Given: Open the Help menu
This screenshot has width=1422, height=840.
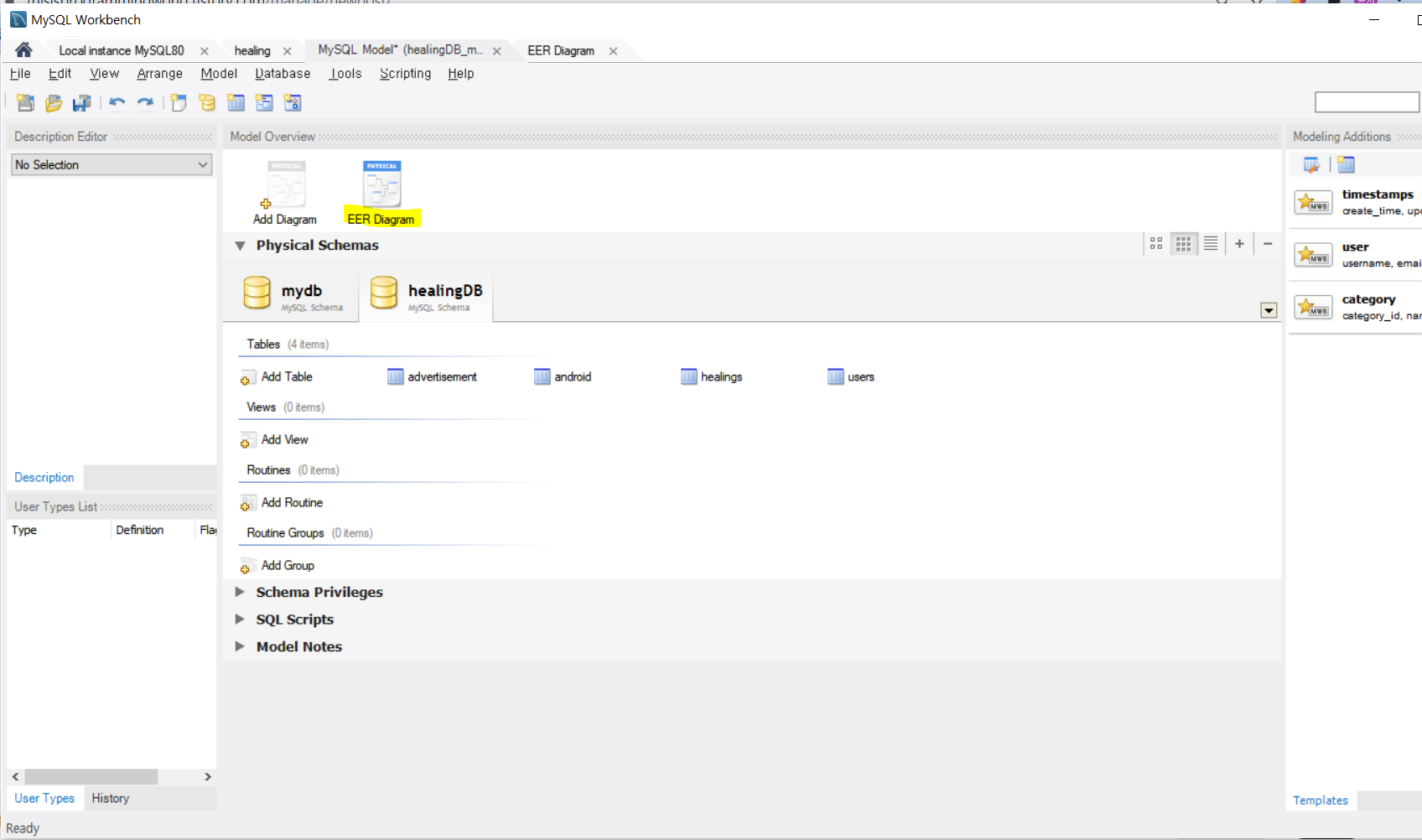Looking at the screenshot, I should [460, 74].
